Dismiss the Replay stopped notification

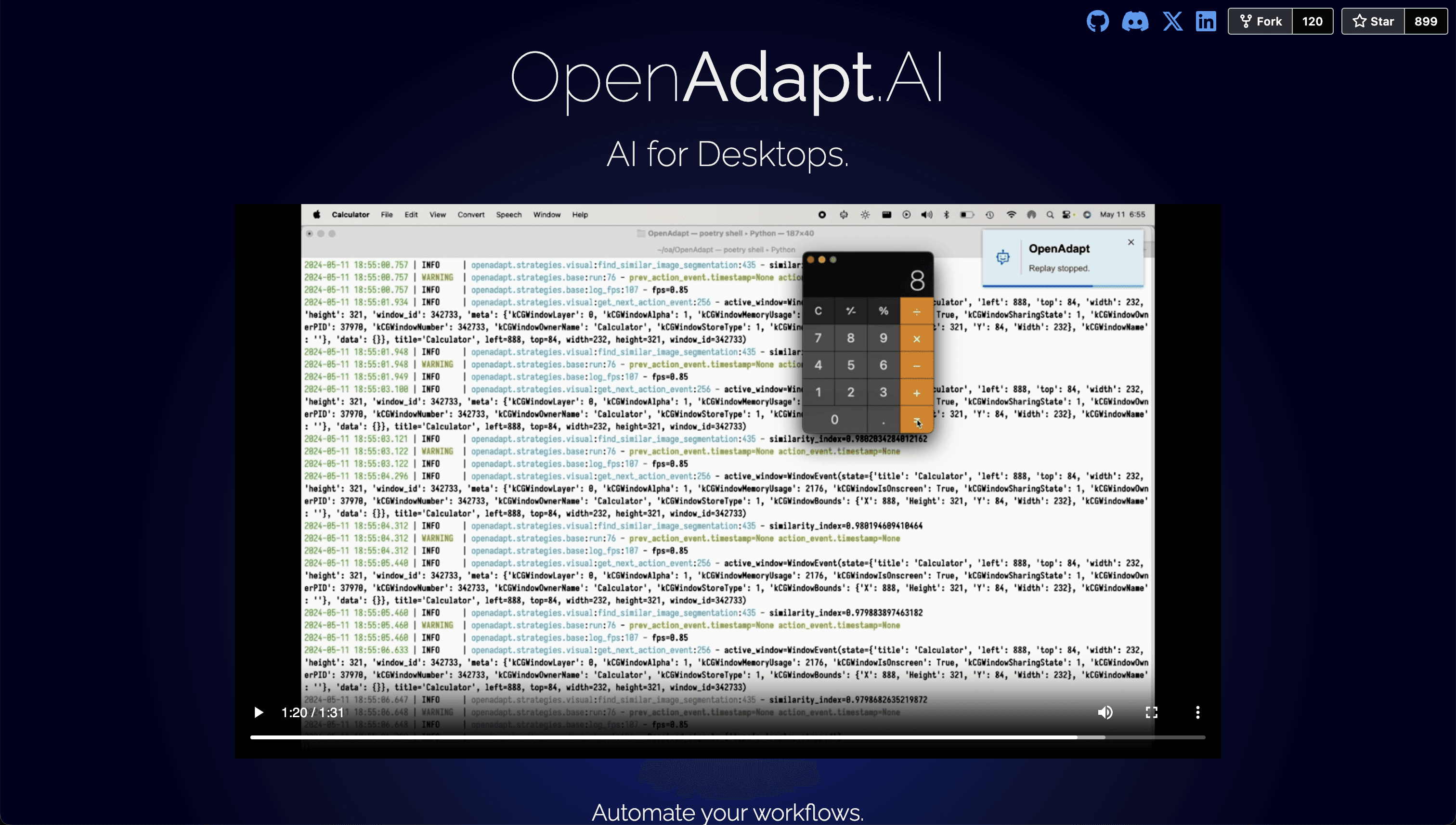point(1131,242)
